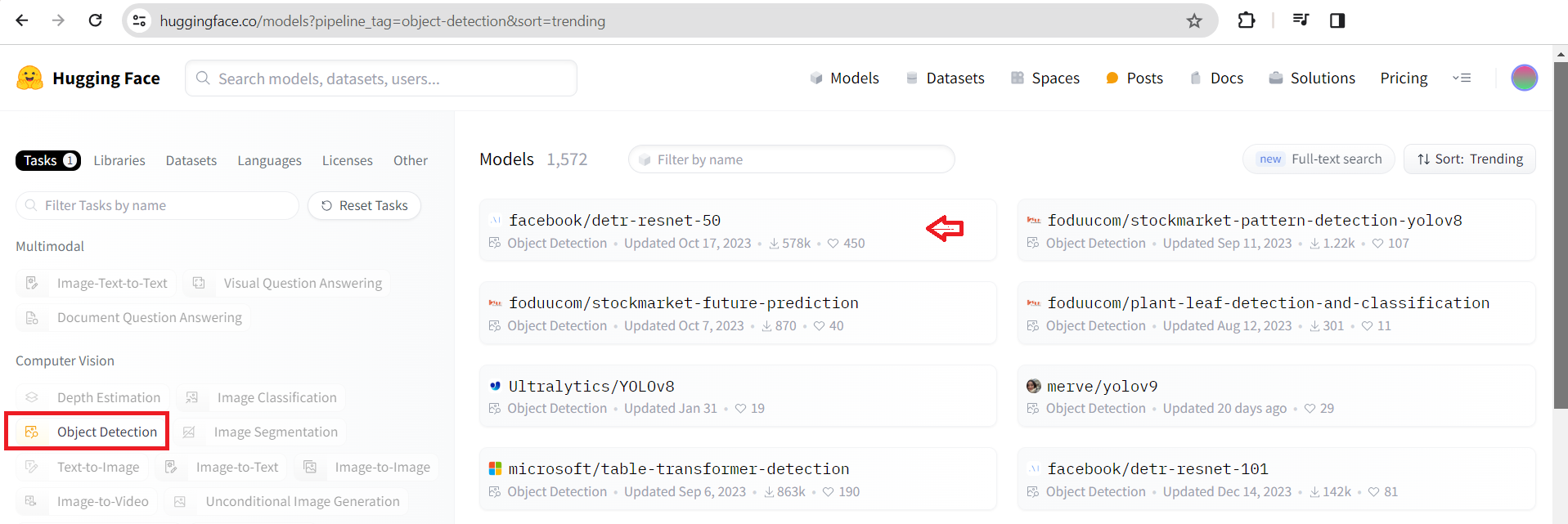
Task: Open the Ultralytics/YOLOv8 model card
Action: point(738,396)
